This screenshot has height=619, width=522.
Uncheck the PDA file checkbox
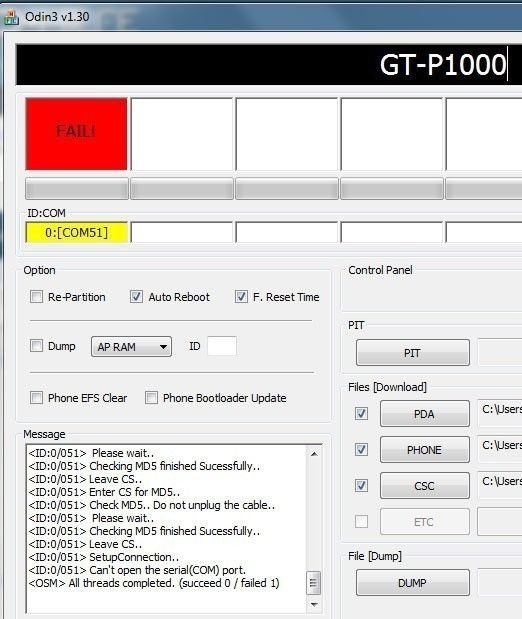tap(361, 414)
